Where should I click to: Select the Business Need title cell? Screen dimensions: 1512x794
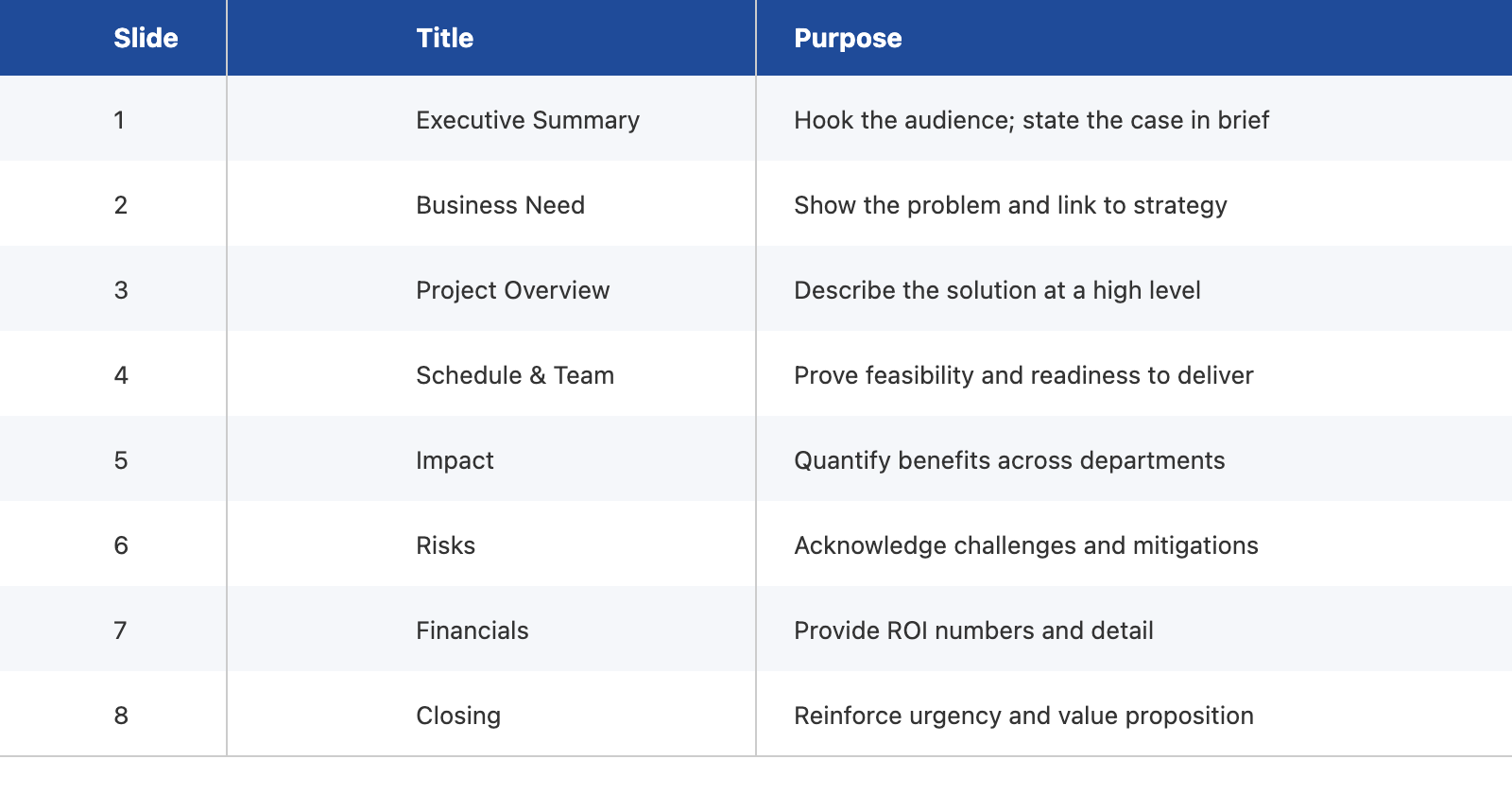point(500,205)
